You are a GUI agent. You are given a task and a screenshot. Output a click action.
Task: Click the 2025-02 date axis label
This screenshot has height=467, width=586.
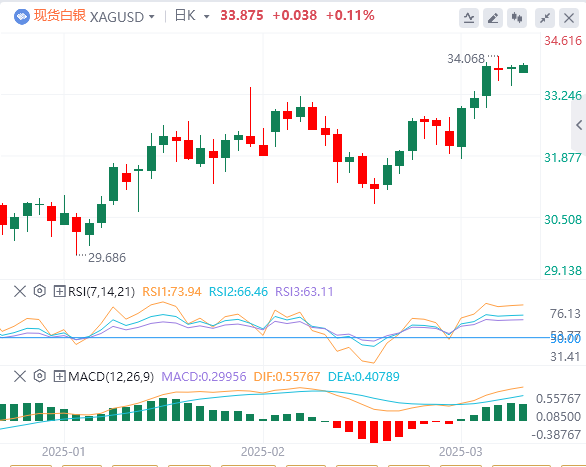263,452
